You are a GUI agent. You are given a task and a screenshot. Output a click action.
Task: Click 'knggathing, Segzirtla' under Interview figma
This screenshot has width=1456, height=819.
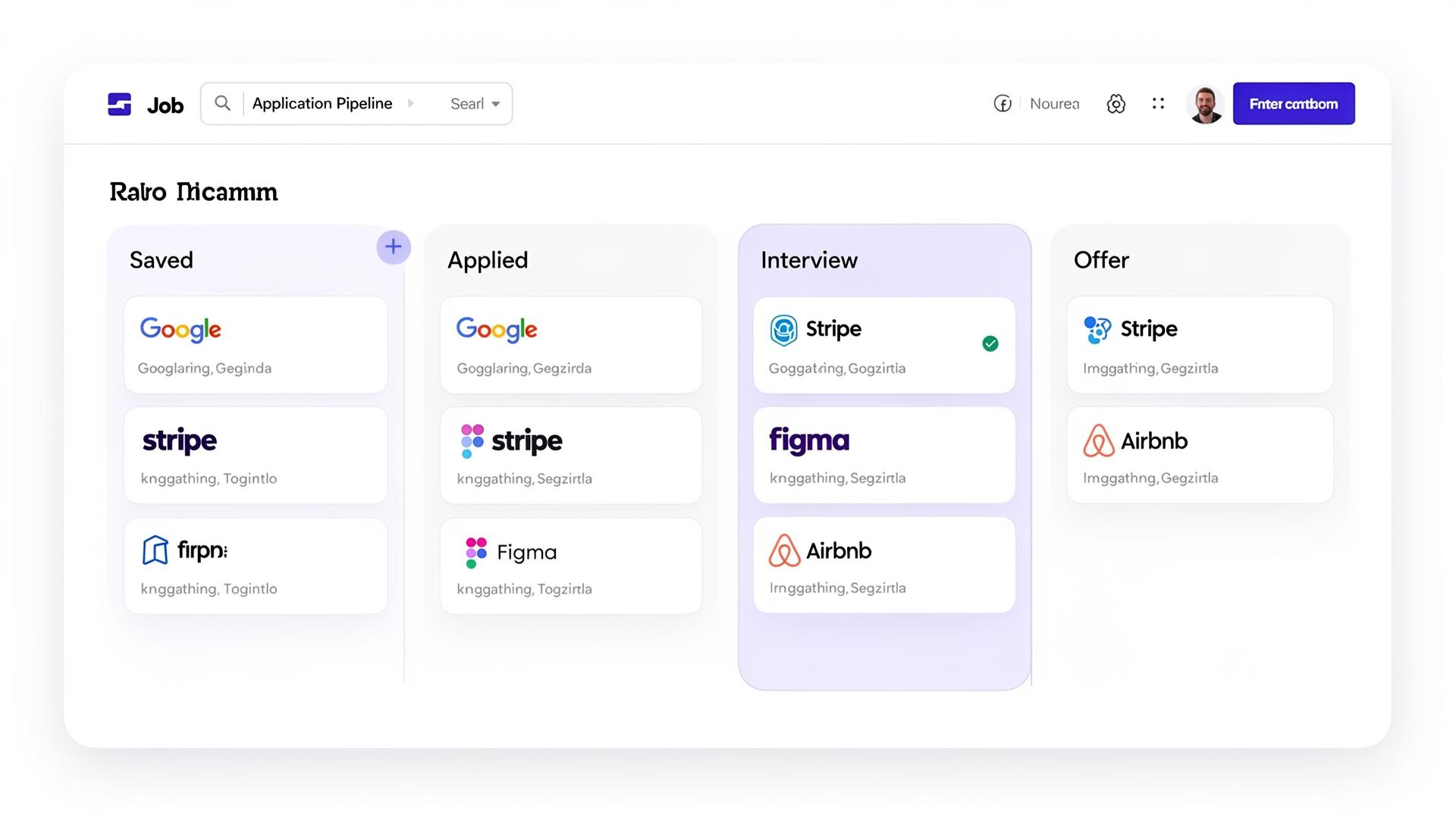[x=837, y=479]
